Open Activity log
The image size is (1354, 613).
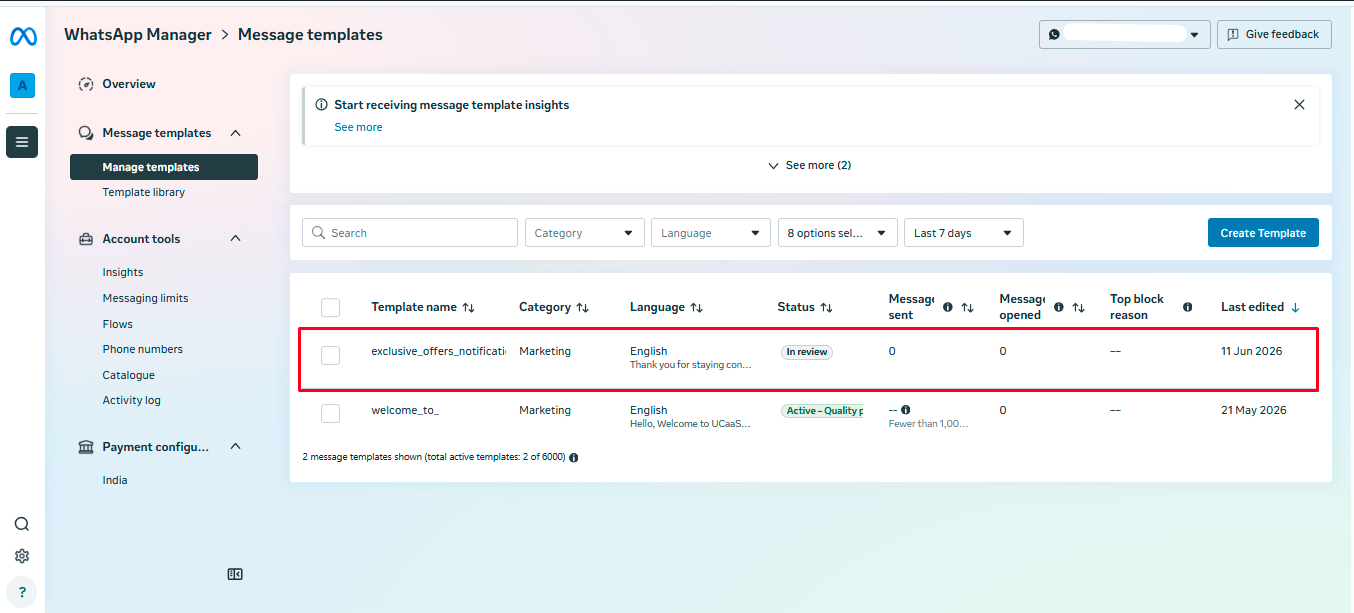click(132, 400)
